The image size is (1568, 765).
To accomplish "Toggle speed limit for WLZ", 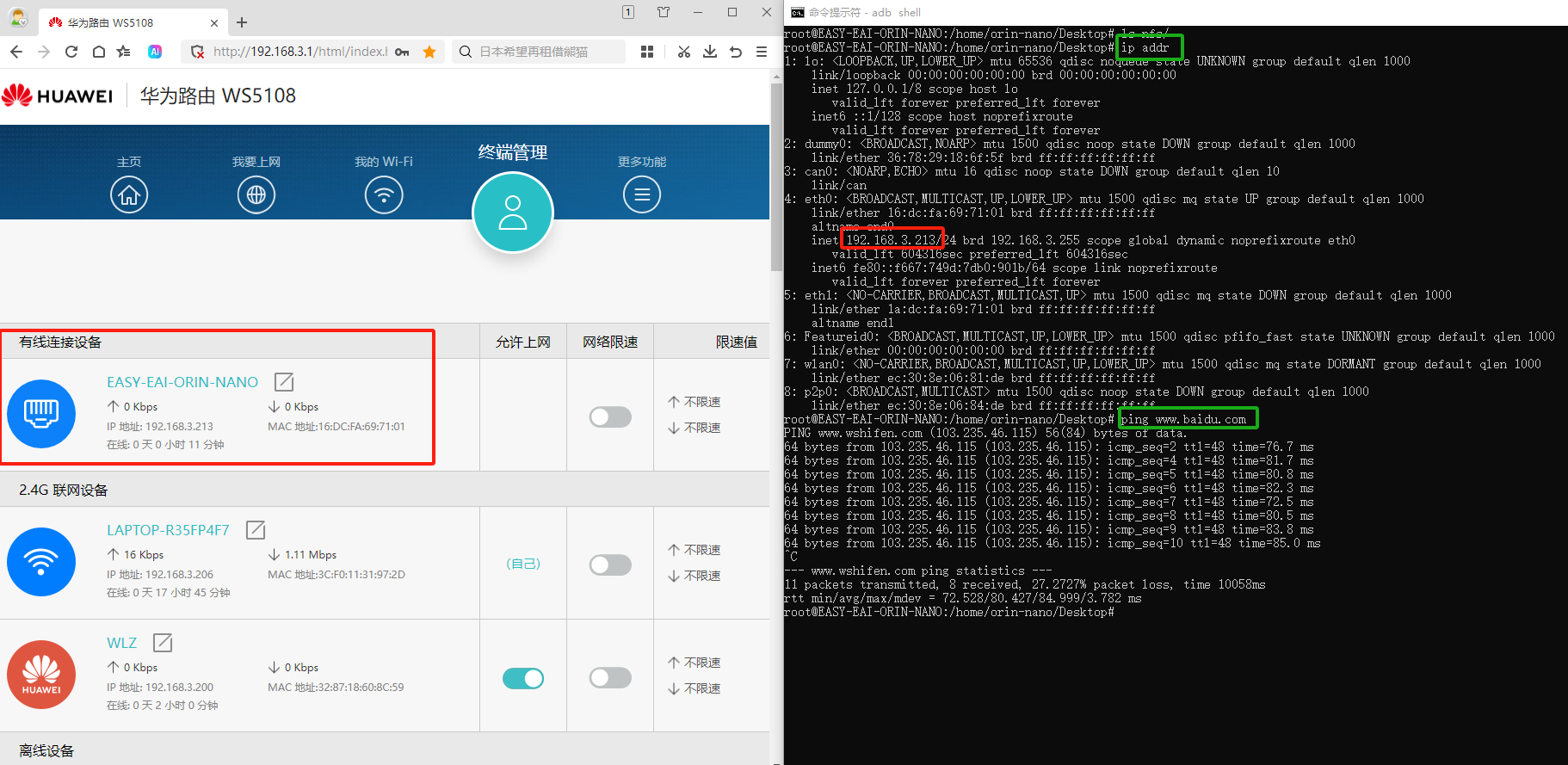I will tap(610, 678).
